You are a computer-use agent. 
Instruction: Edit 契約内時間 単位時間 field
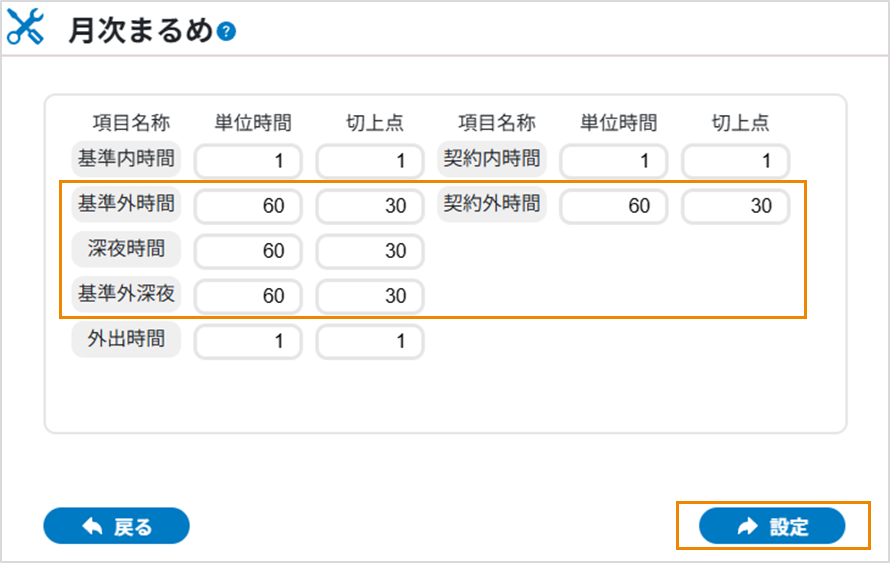(614, 161)
